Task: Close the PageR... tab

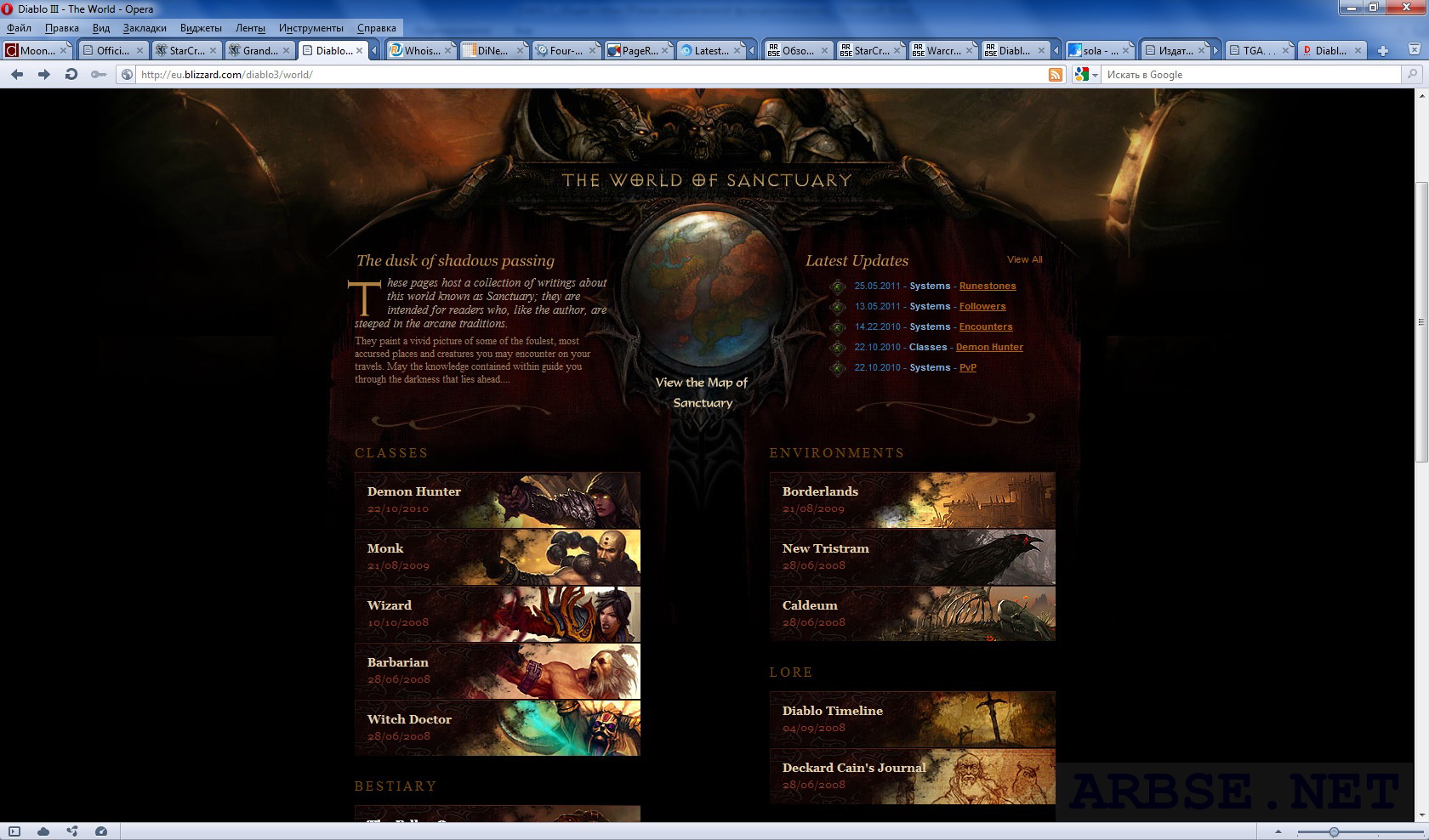Action: (665, 51)
